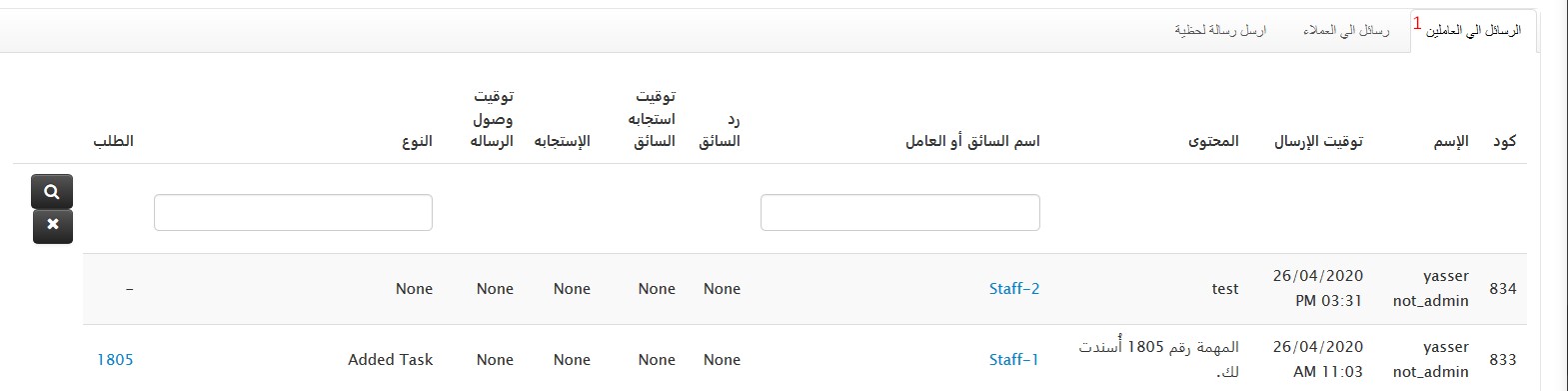This screenshot has height=391, width=1568.
Task: Click the كود column header
Action: tap(1504, 141)
